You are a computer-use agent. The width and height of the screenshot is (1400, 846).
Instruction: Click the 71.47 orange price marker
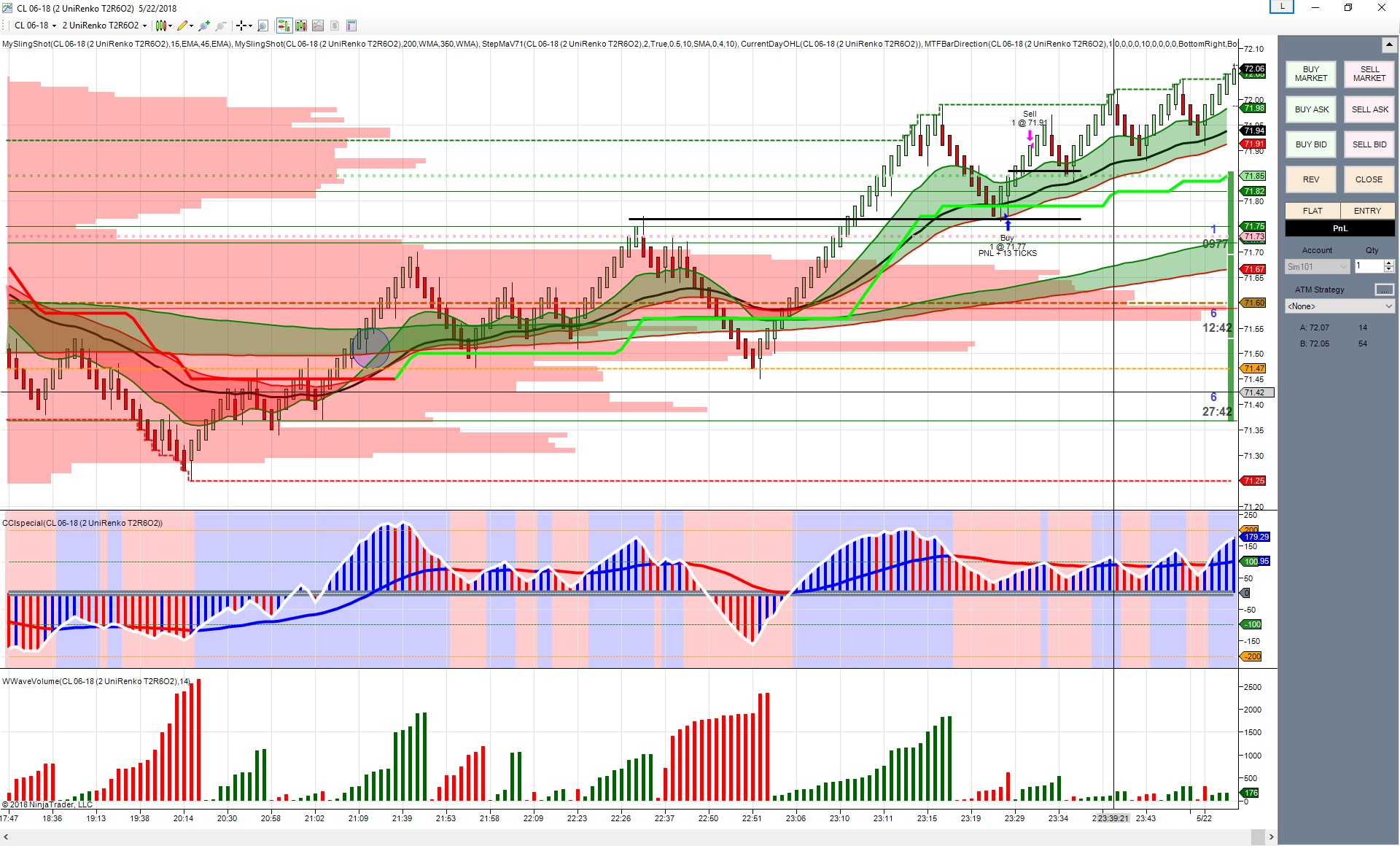(1254, 368)
